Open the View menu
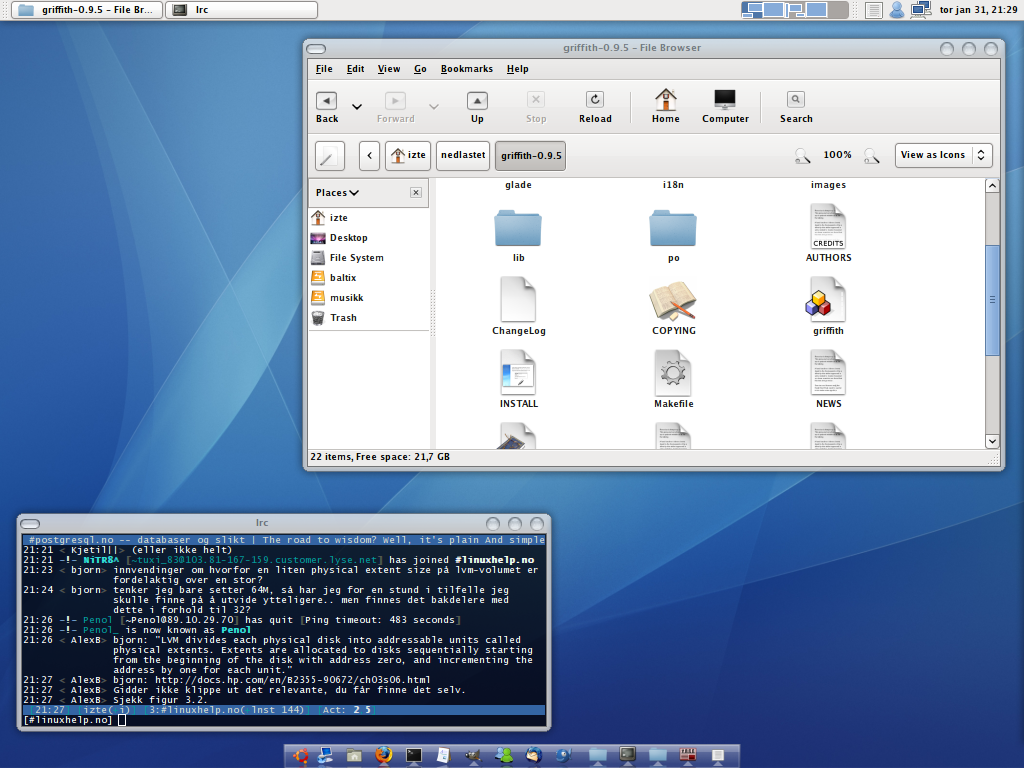Image resolution: width=1024 pixels, height=768 pixels. (389, 69)
